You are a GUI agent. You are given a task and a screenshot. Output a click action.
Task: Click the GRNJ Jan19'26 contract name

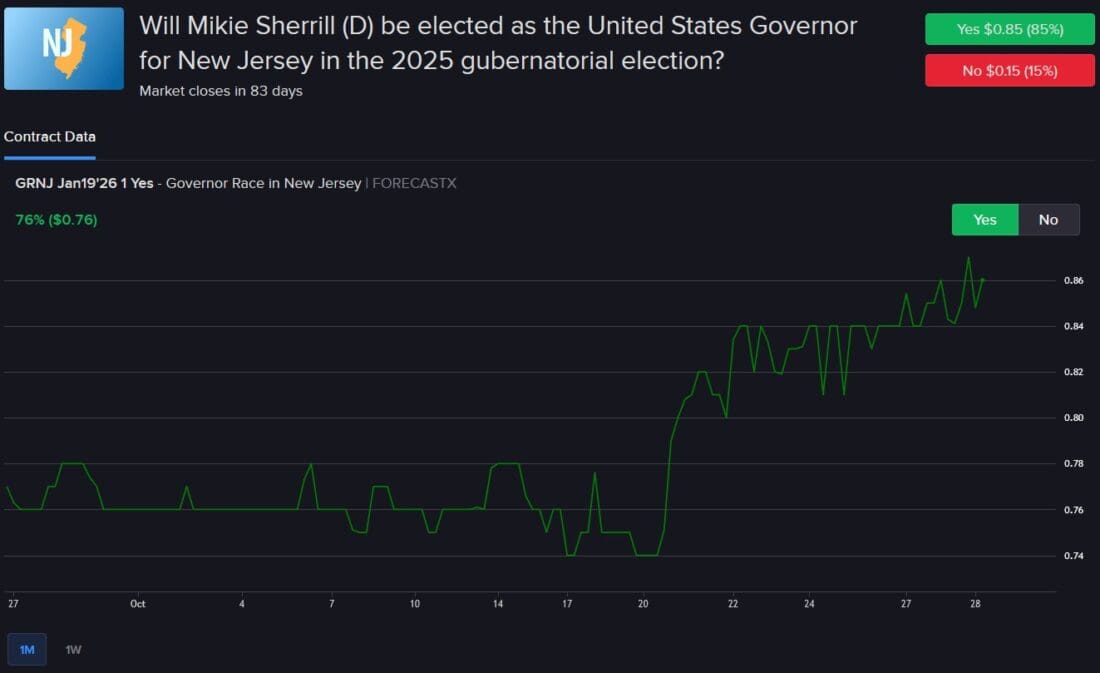click(84, 183)
